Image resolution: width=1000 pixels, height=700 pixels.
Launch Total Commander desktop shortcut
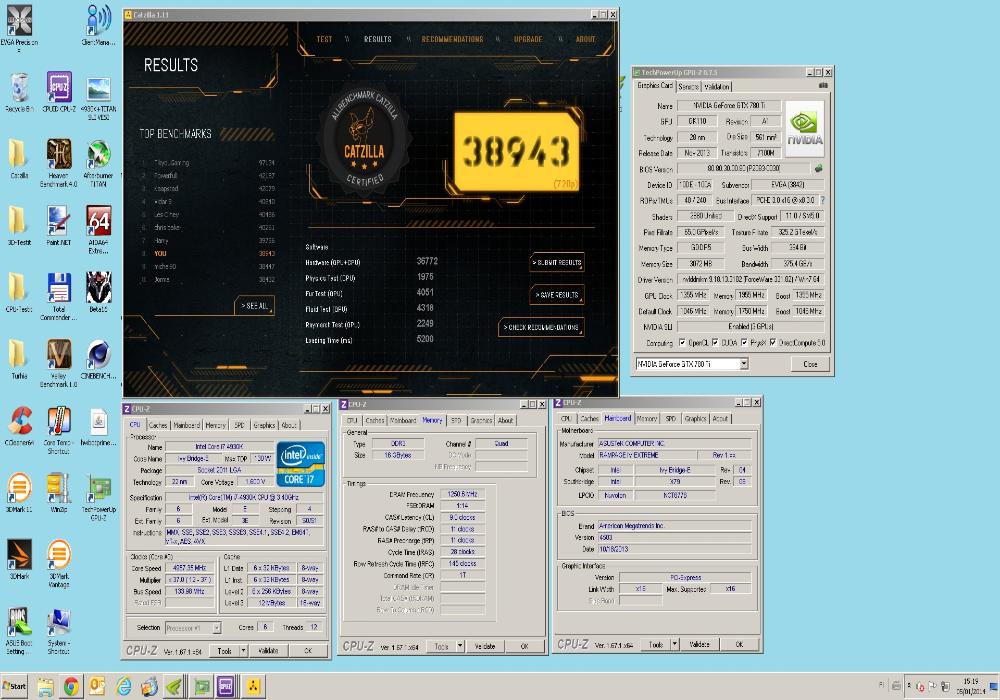[x=59, y=297]
